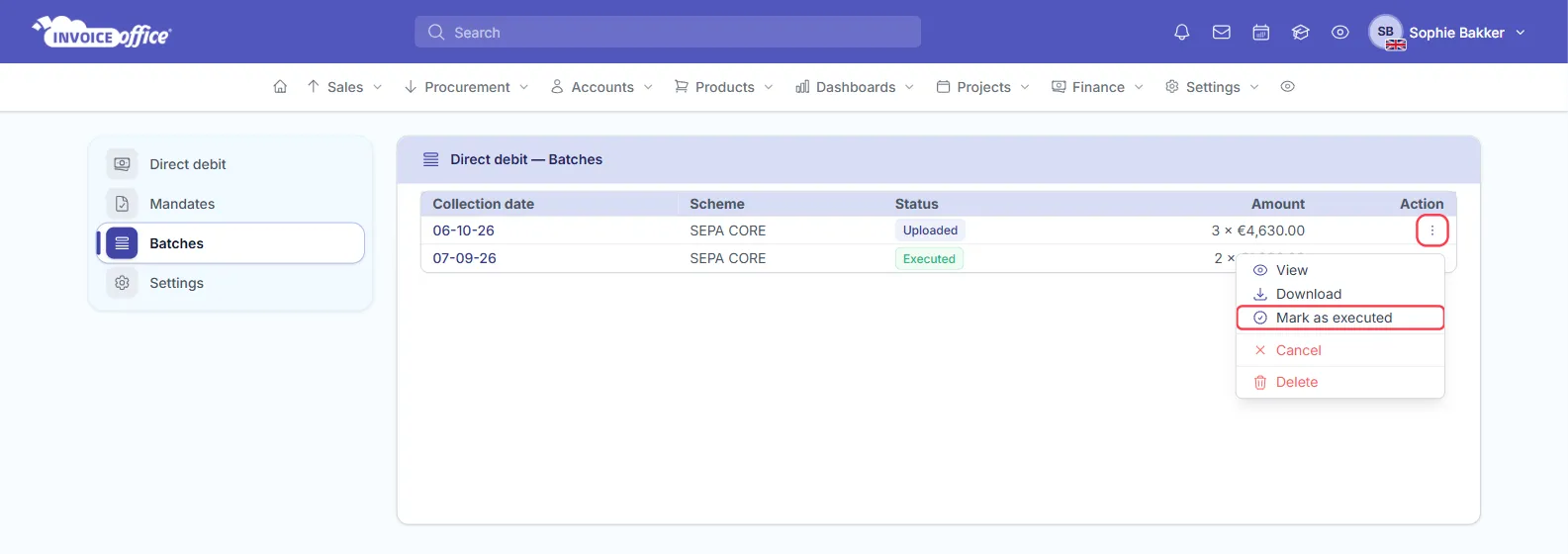Toggle the eye icon after Settings in navbar

(1287, 87)
